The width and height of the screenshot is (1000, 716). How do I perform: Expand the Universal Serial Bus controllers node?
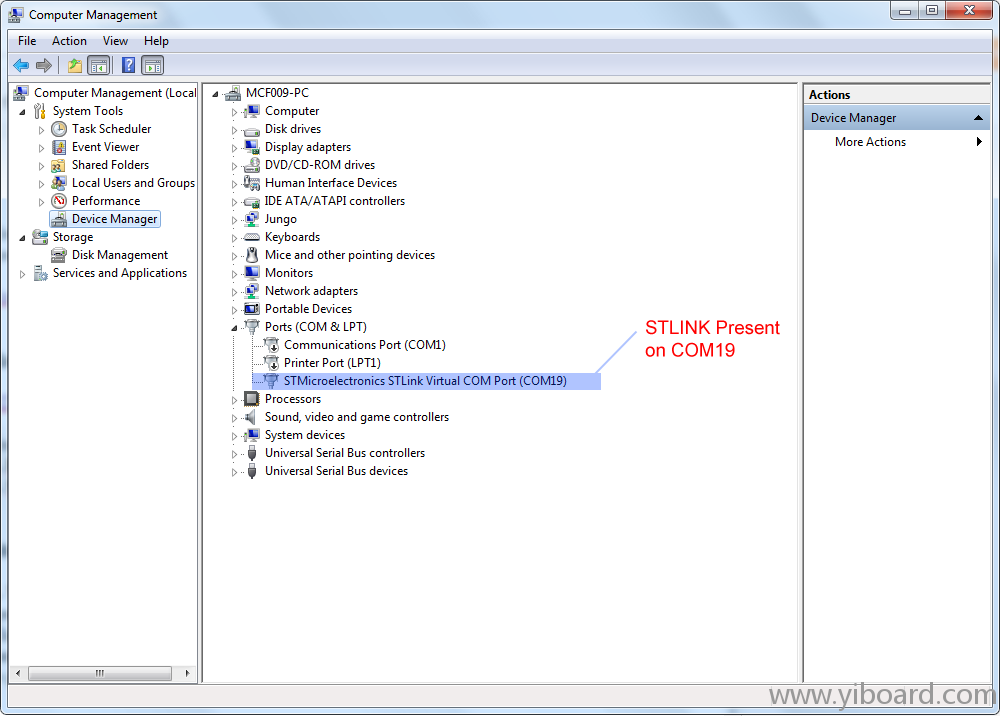click(x=235, y=454)
